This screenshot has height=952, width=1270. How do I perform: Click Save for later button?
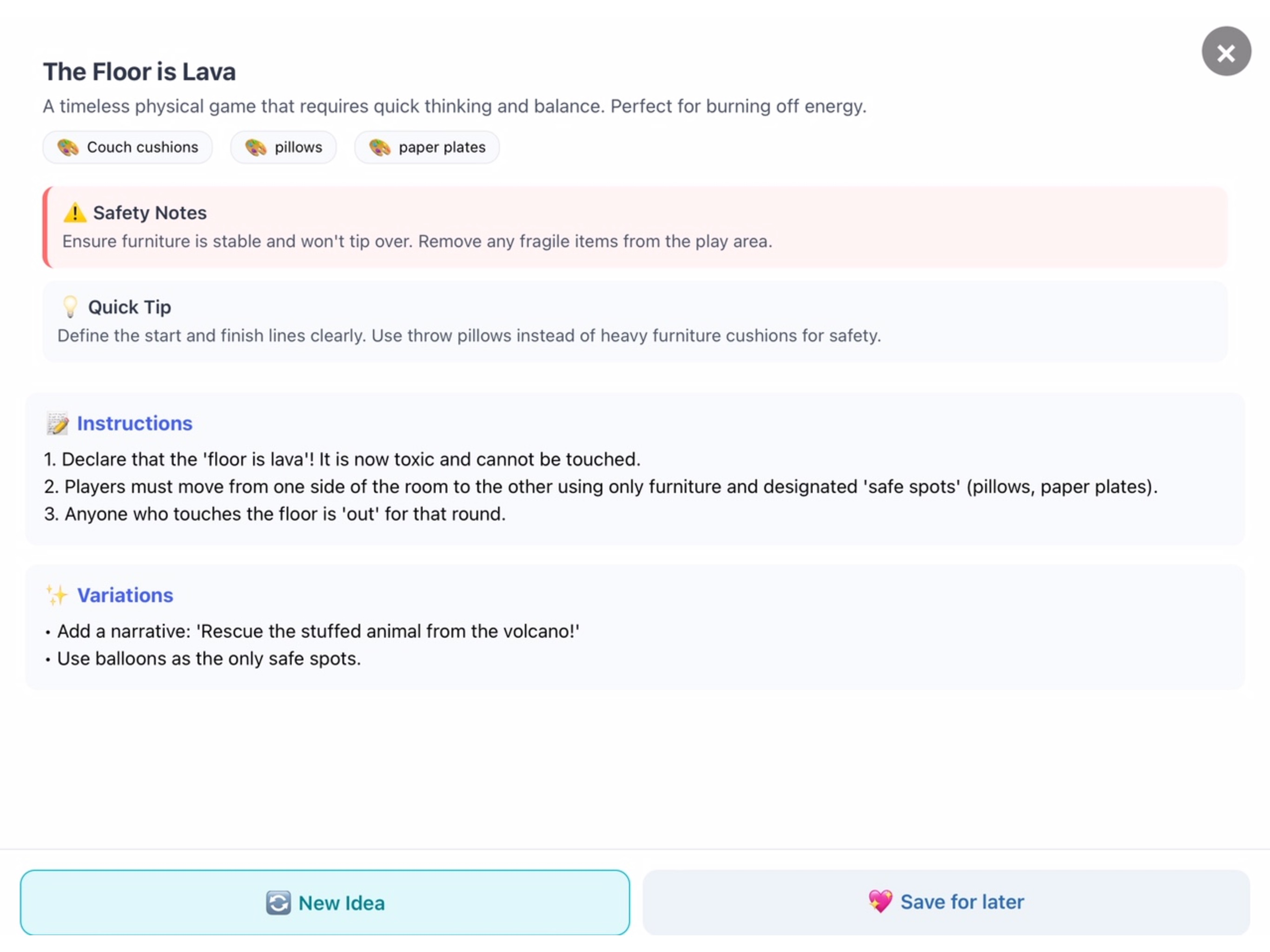coord(946,902)
